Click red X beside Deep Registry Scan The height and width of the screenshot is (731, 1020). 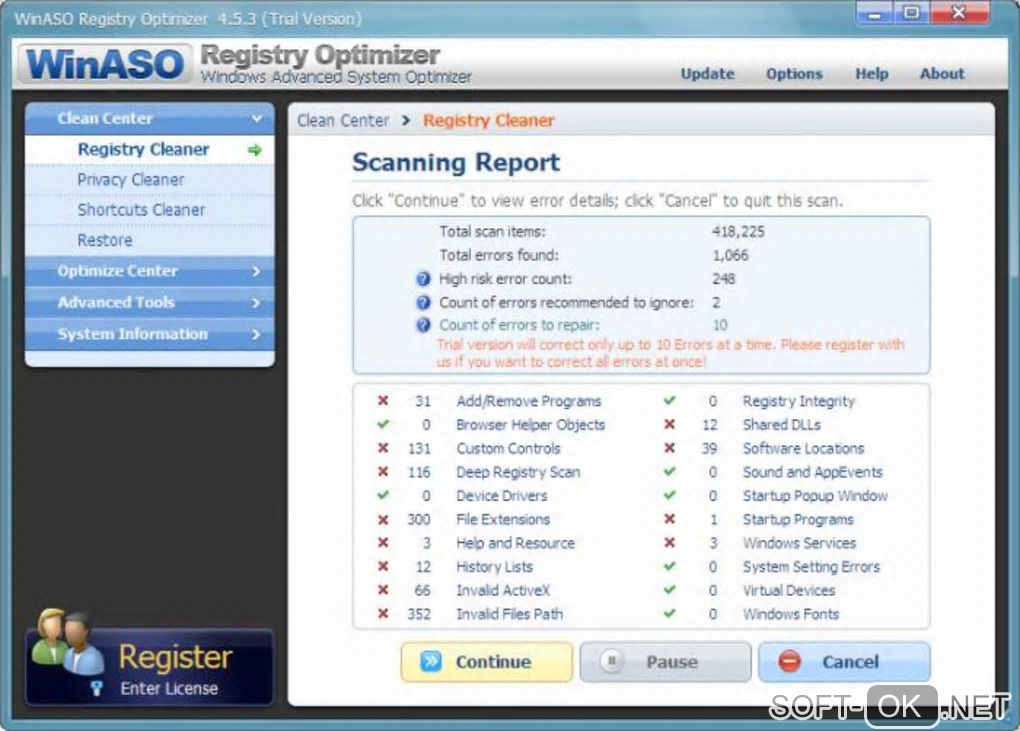(x=383, y=472)
